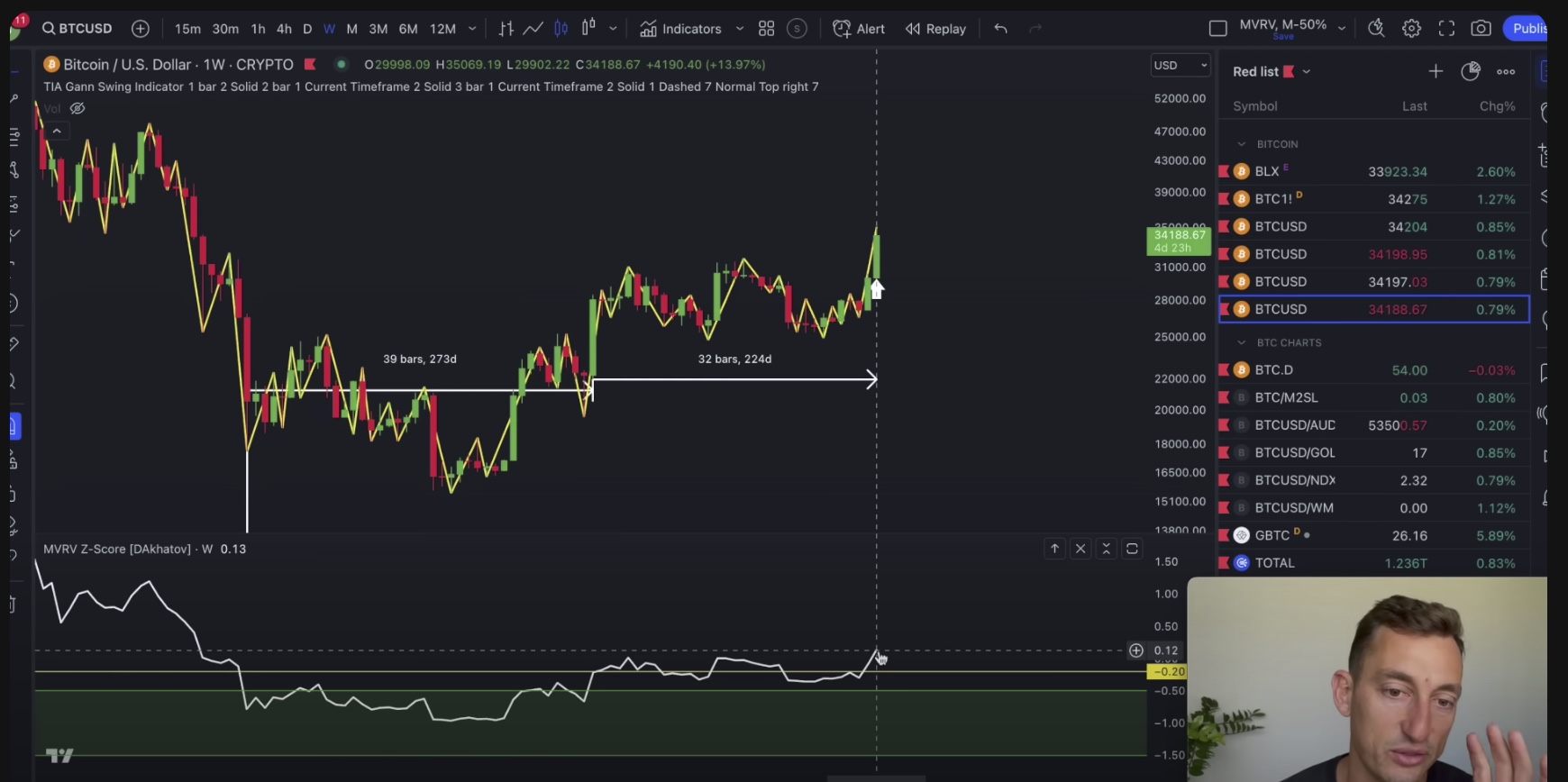Click the green market status dot
Image resolution: width=1568 pixels, height=782 pixels.
tap(341, 64)
